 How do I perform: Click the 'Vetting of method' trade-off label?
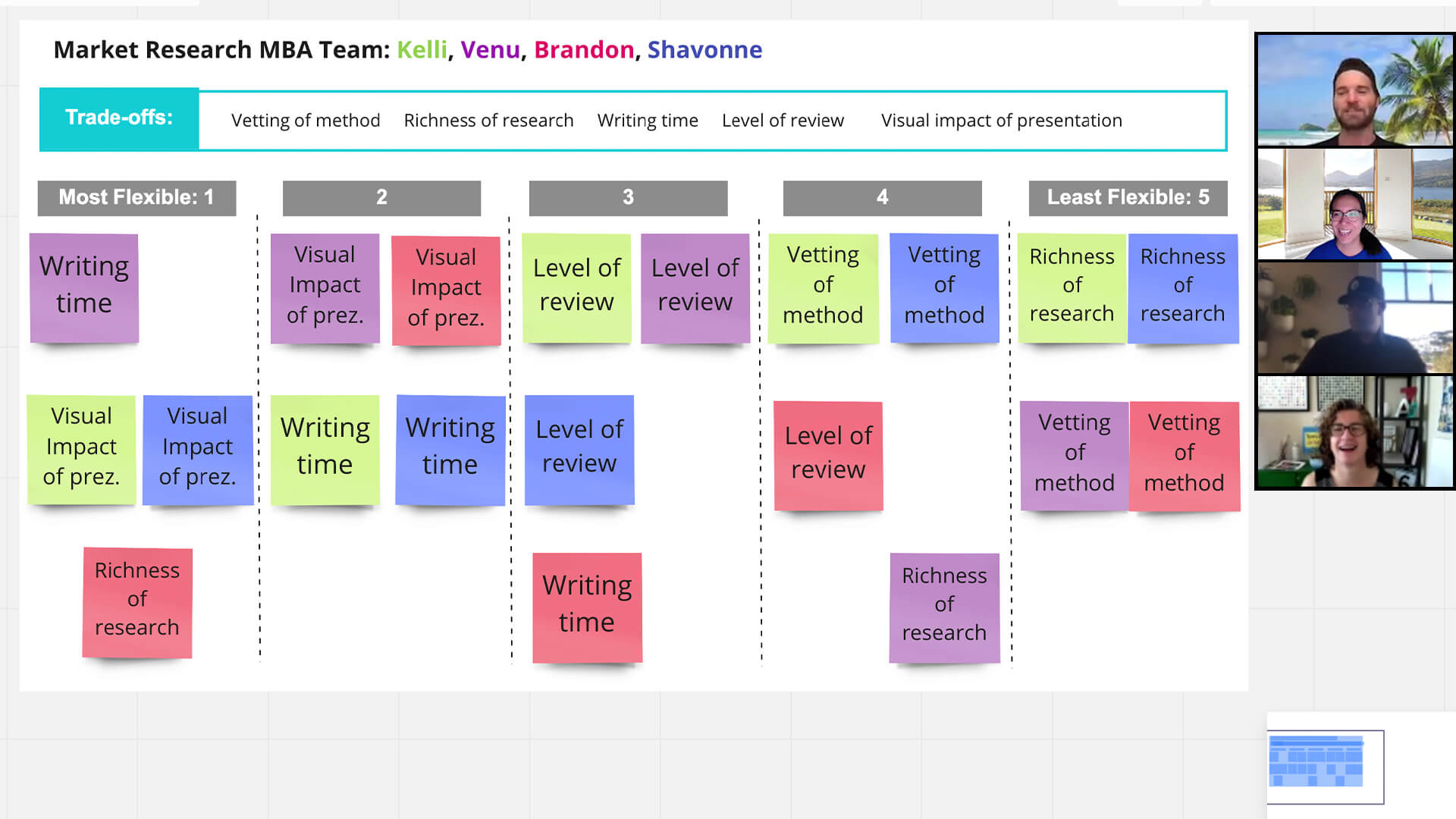(306, 120)
